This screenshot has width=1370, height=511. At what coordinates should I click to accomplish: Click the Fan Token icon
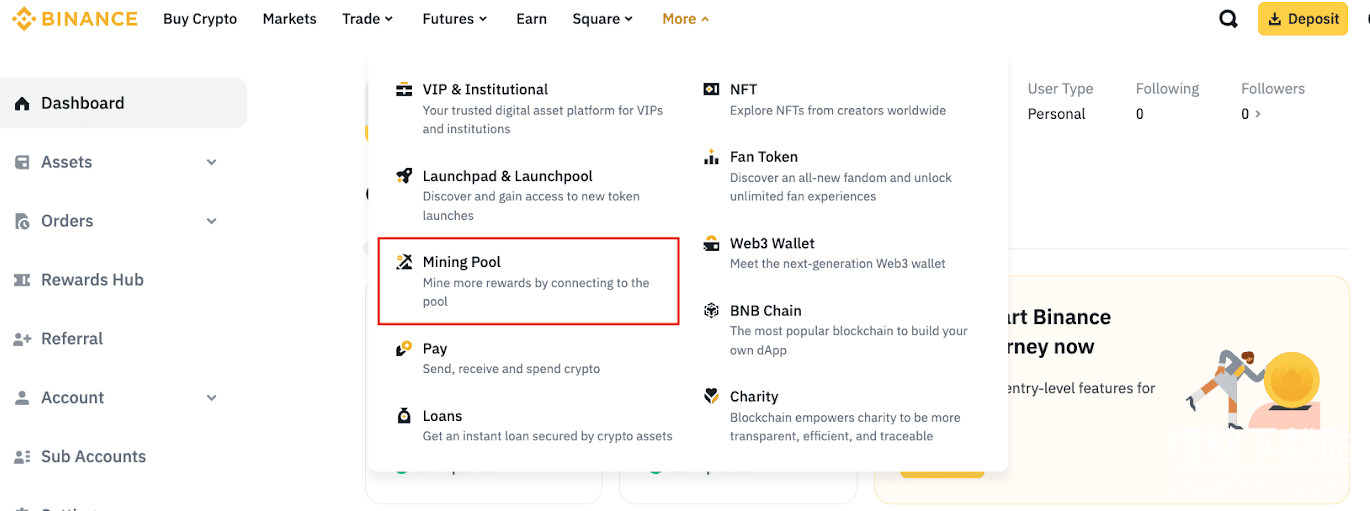click(x=711, y=157)
